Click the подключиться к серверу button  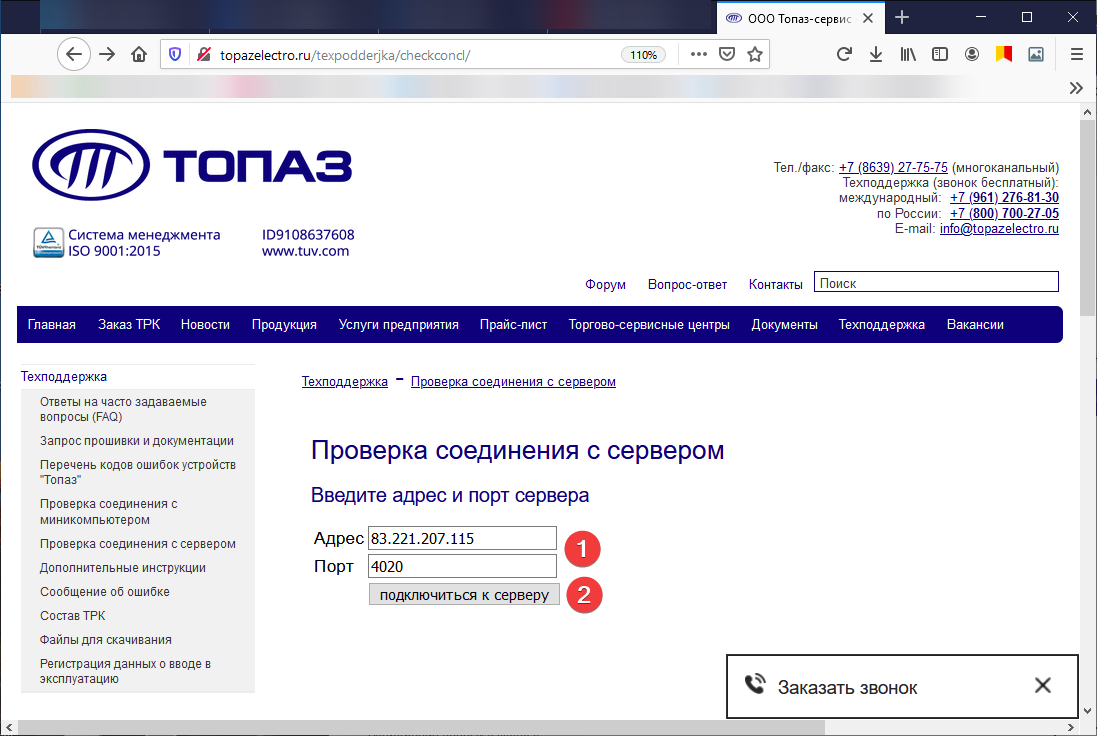click(x=464, y=595)
